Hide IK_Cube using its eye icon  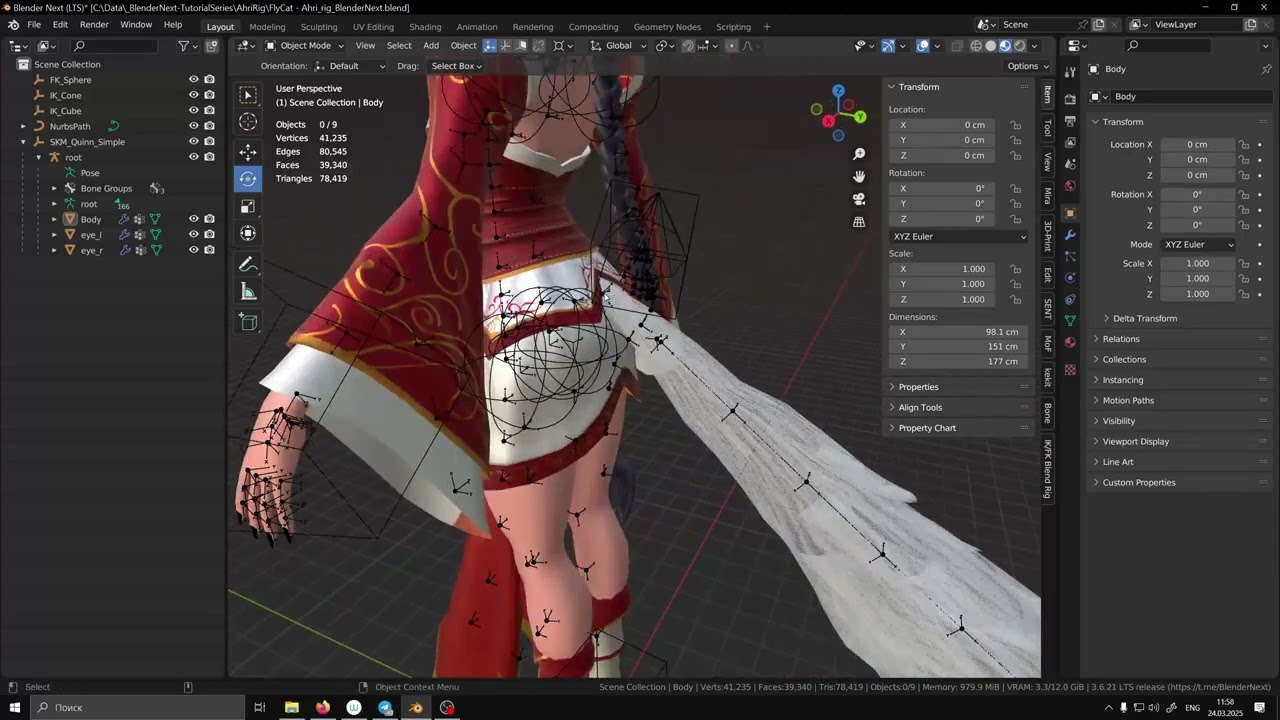tap(194, 110)
